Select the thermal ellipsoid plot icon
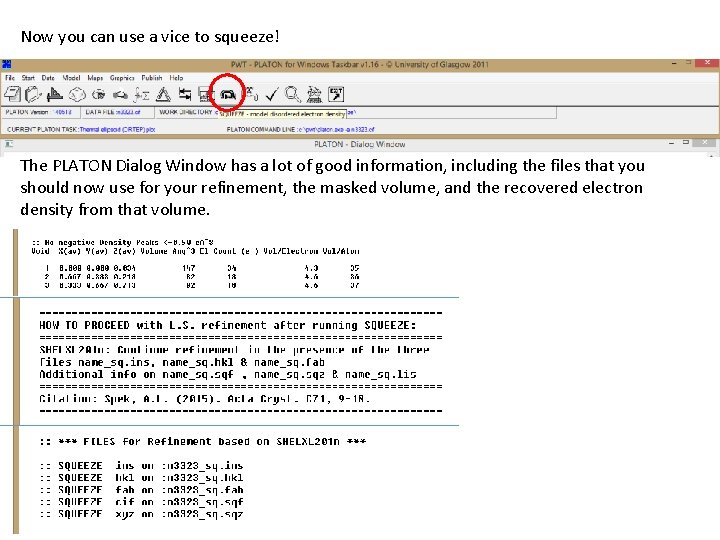720x540 pixels. [98, 95]
